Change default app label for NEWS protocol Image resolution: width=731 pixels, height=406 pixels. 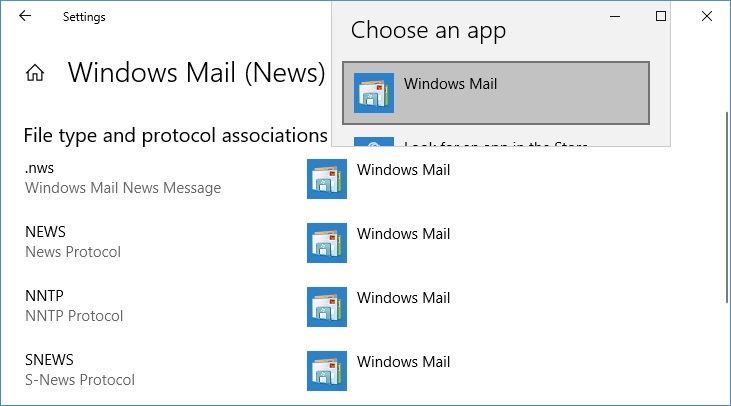pyautogui.click(x=404, y=234)
